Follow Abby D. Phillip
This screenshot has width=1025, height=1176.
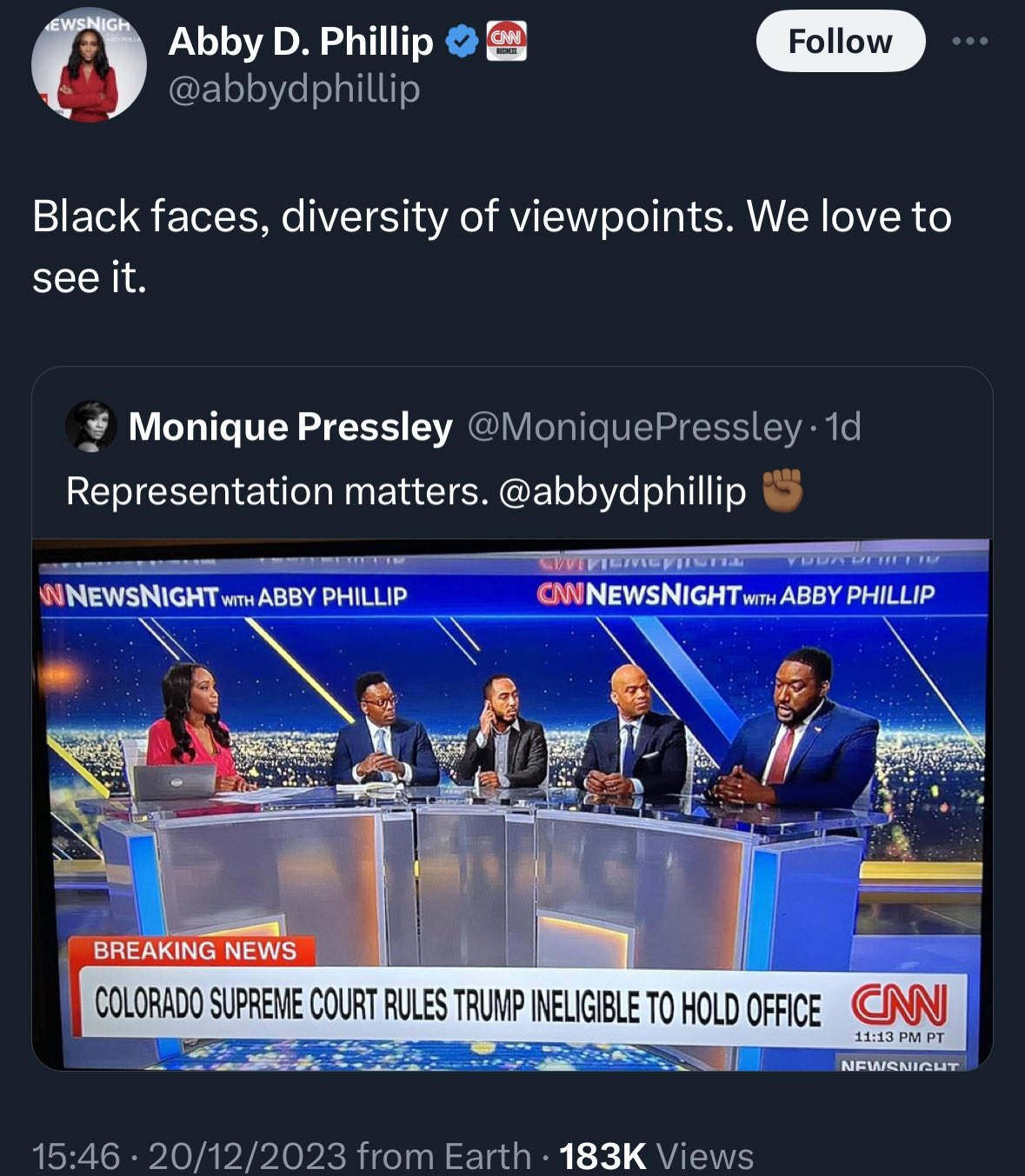(x=841, y=41)
